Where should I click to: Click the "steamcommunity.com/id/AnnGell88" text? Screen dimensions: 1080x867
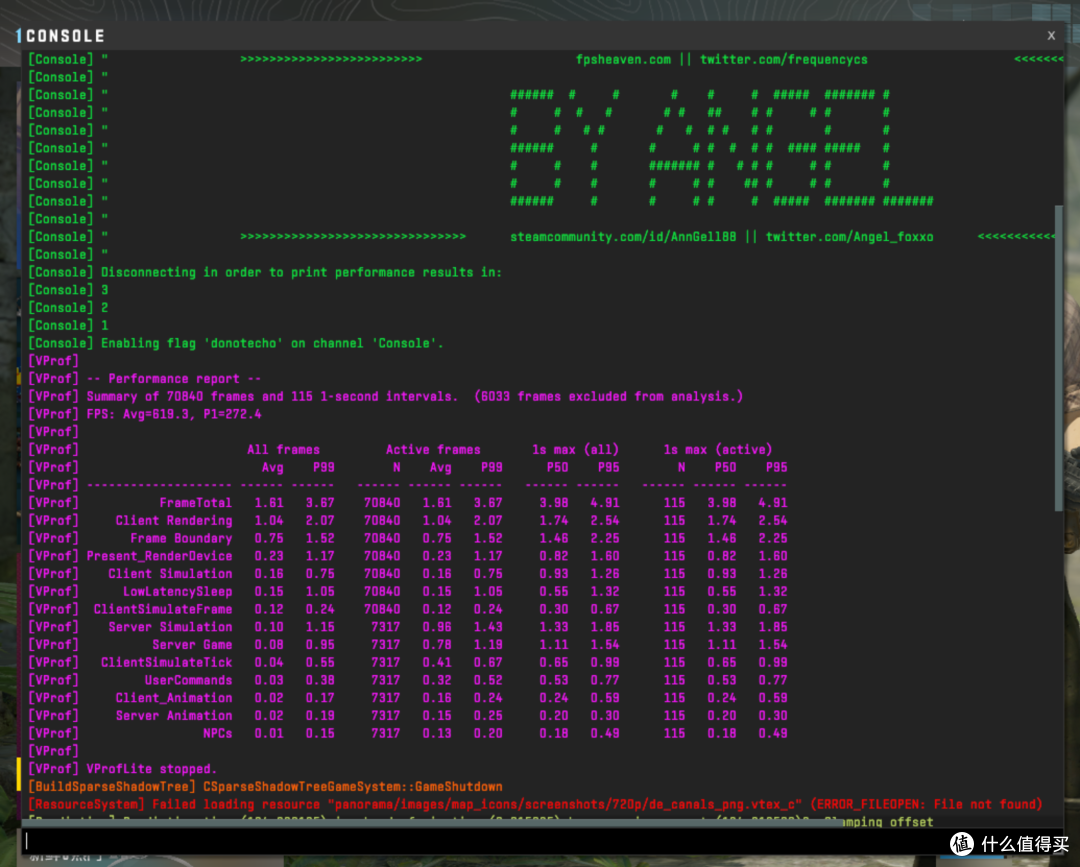coord(623,237)
